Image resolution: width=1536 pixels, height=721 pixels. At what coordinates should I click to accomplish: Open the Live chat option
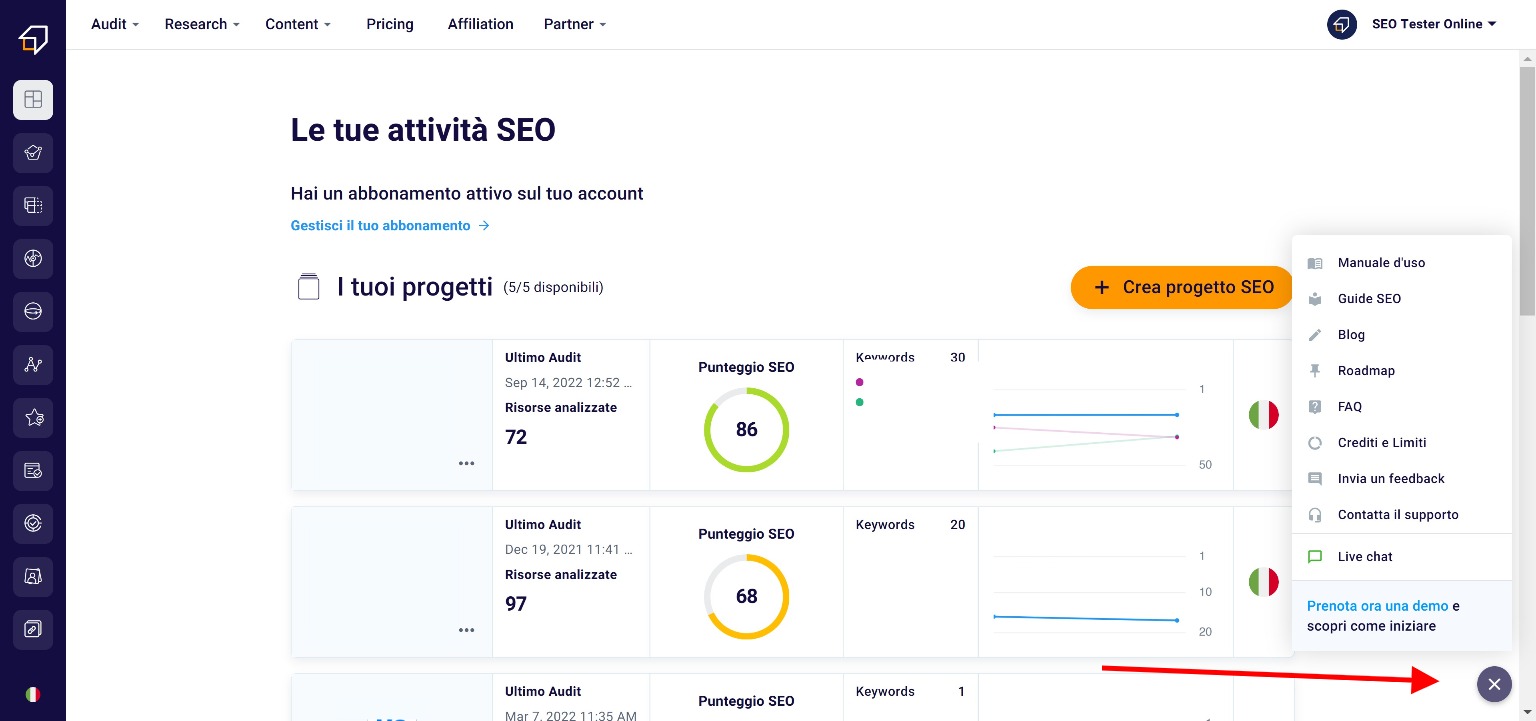(x=1364, y=557)
